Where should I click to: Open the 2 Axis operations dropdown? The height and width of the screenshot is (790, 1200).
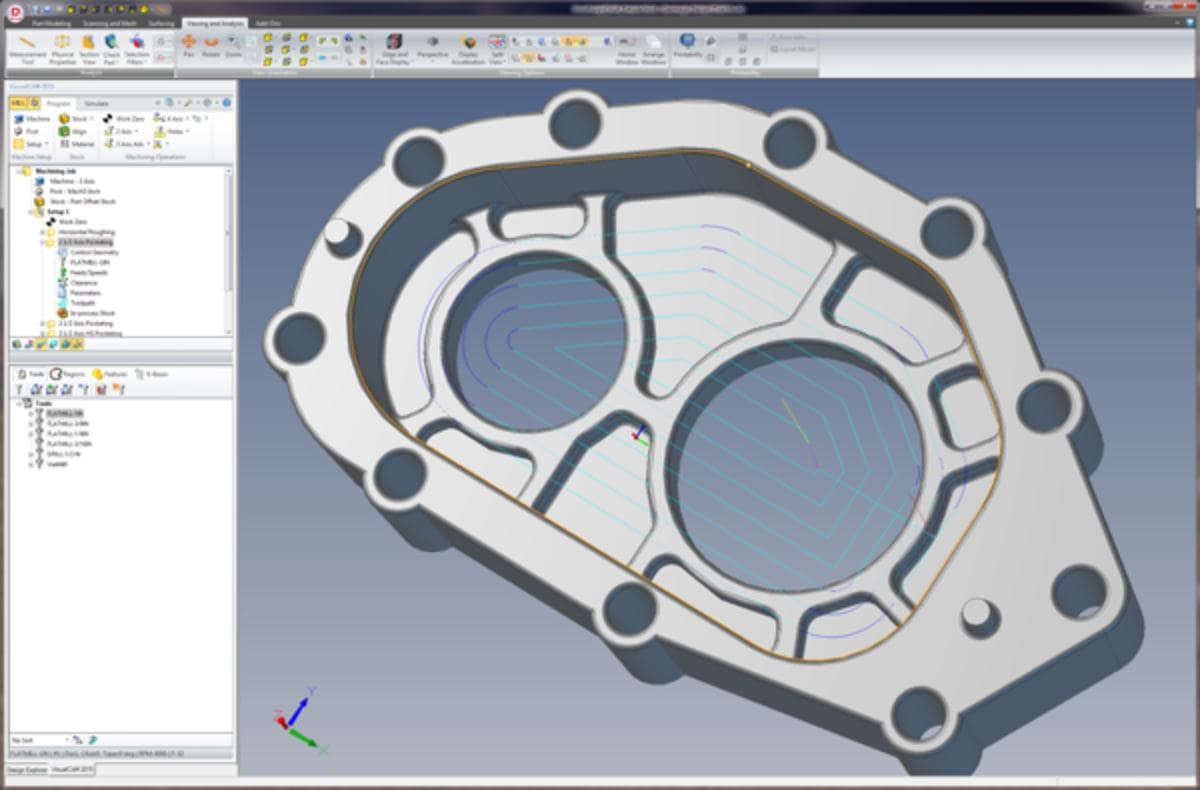pyautogui.click(x=122, y=131)
